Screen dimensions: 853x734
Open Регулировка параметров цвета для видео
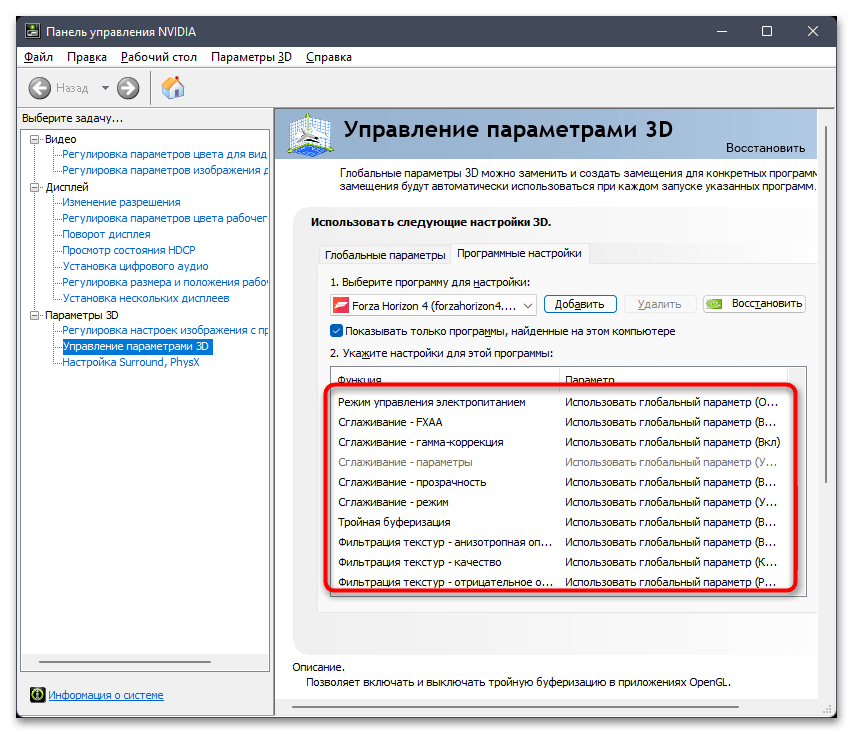pos(164,155)
